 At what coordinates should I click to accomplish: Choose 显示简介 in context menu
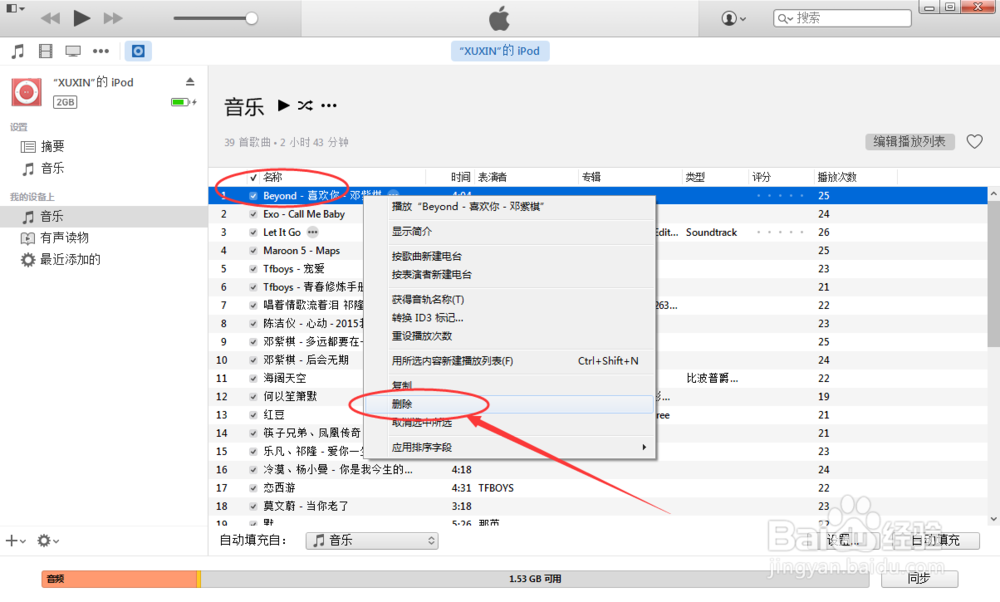[x=509, y=231]
